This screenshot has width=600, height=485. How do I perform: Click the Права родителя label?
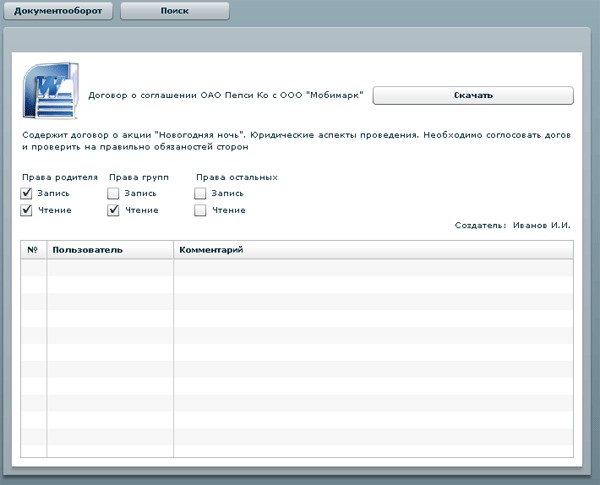(60, 177)
